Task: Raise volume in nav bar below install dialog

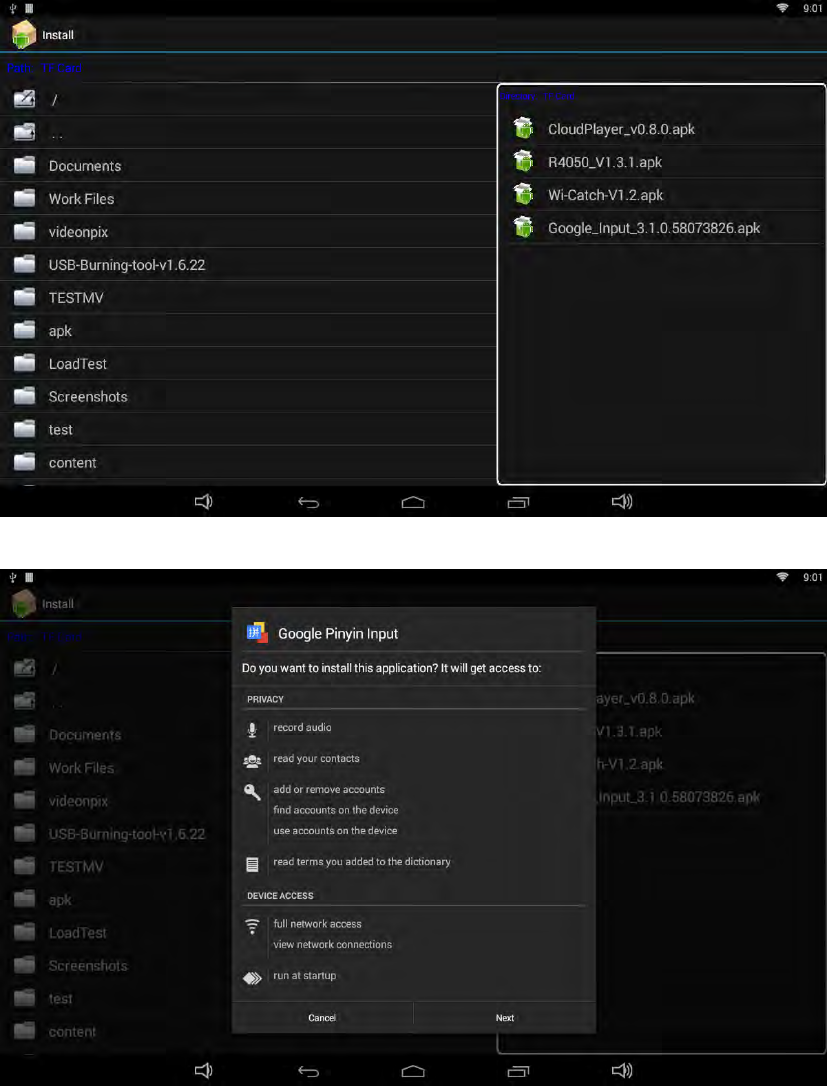Action: 622,1071
